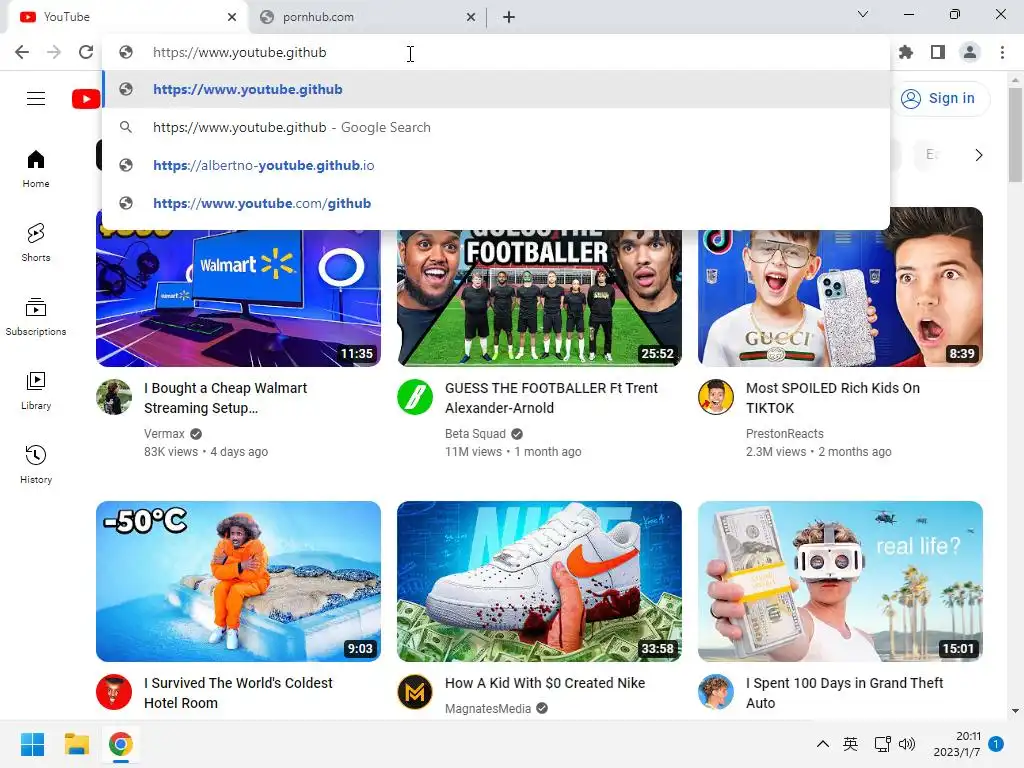Open History in the sidebar
The height and width of the screenshot is (768, 1024).
click(36, 464)
